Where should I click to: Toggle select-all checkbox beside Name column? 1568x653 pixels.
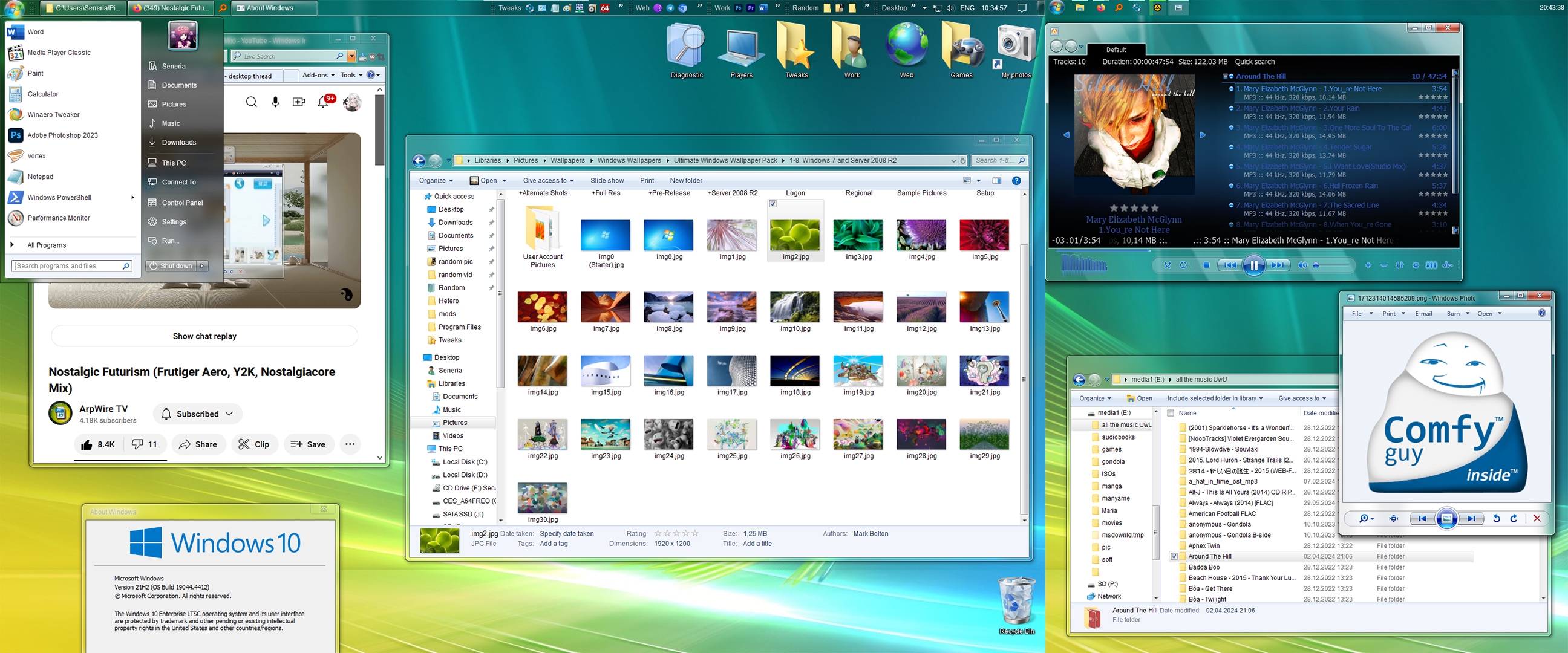point(1170,412)
